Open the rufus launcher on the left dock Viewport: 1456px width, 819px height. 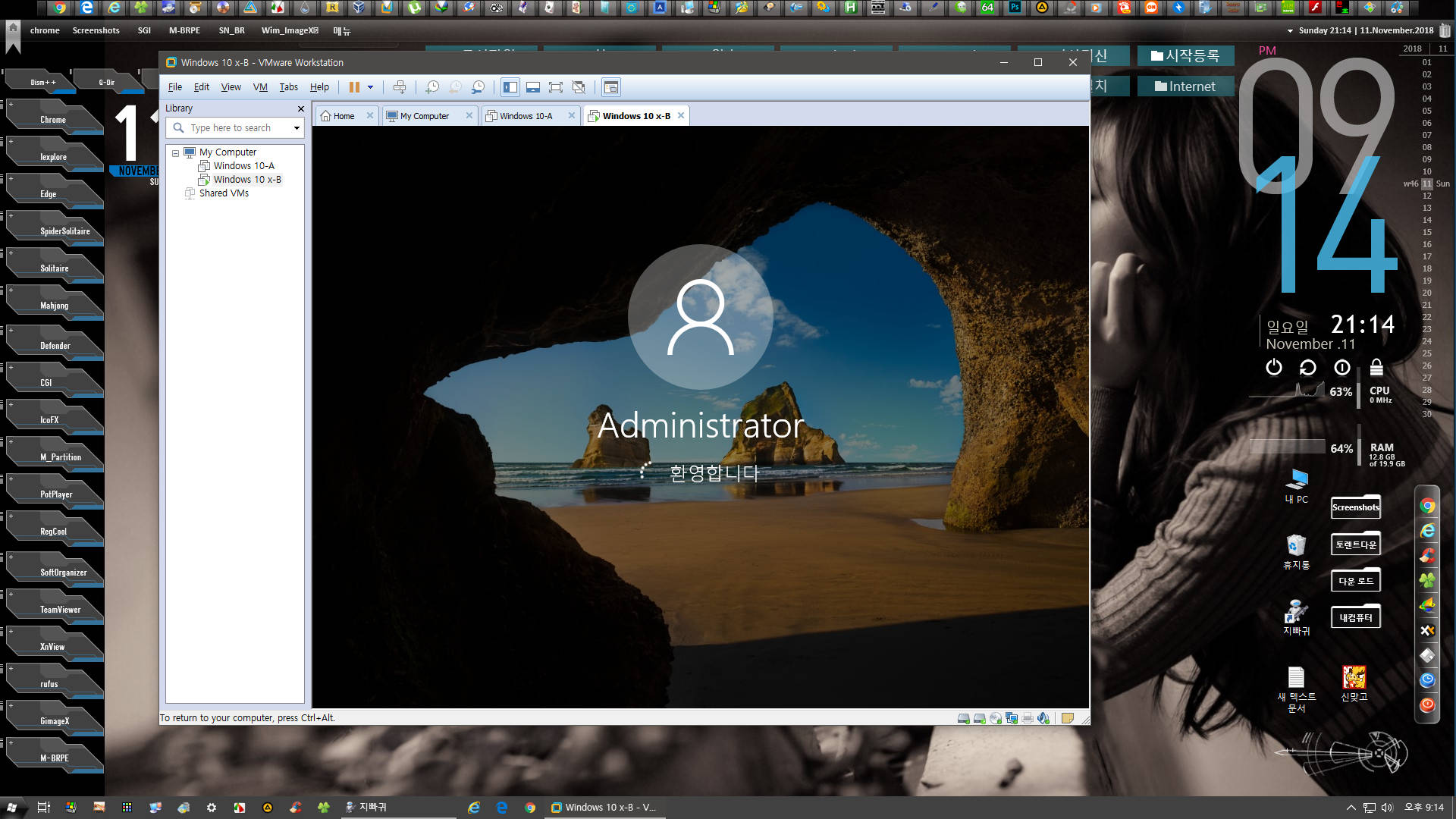[x=49, y=683]
